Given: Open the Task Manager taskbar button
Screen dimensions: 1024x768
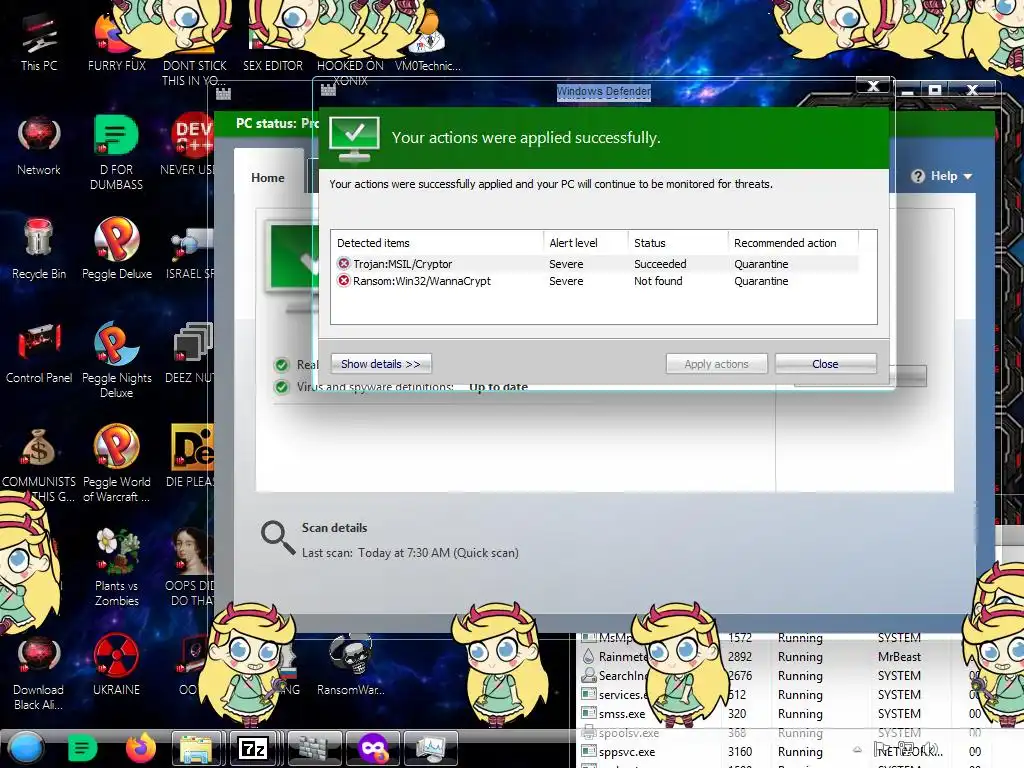Looking at the screenshot, I should pos(430,748).
